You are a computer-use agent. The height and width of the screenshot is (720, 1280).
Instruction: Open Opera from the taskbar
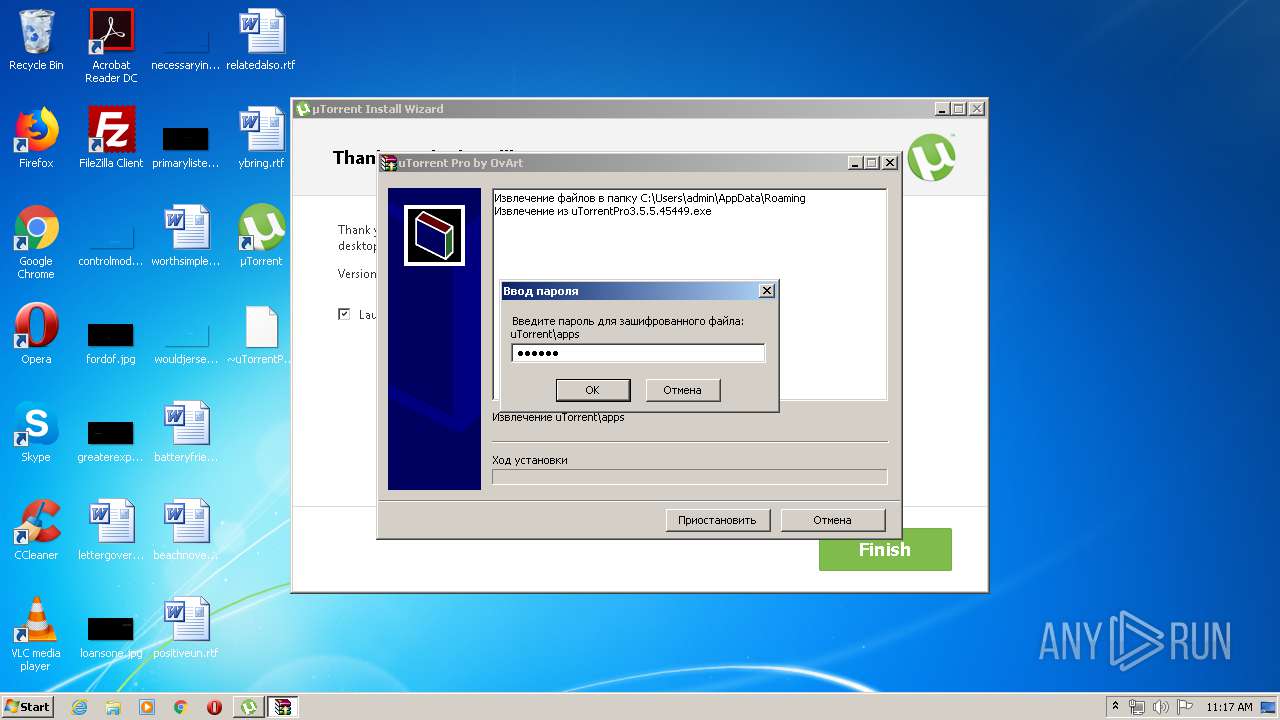[214, 707]
